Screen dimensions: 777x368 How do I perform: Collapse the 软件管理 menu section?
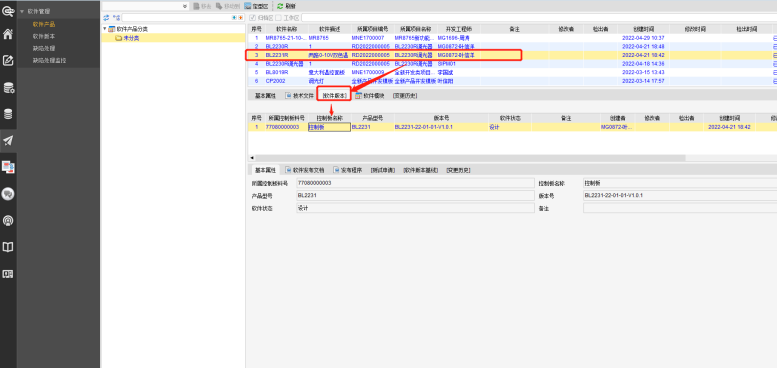22,11
